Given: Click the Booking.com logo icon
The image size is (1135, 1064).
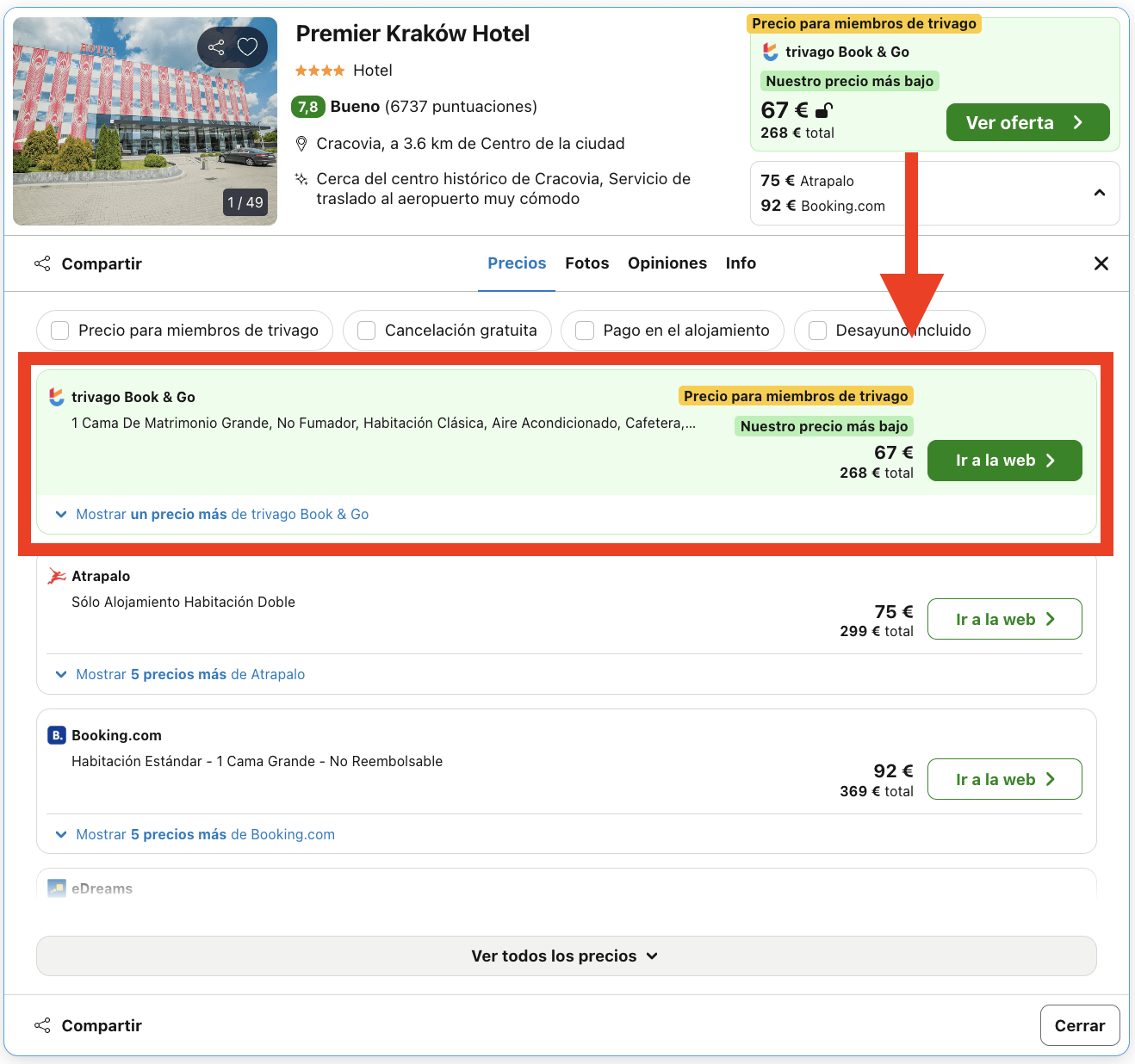Looking at the screenshot, I should 57,735.
